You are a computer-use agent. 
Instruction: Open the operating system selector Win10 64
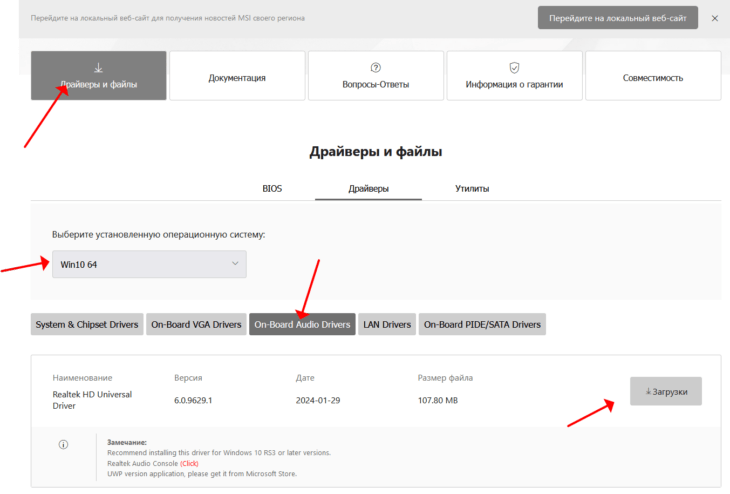pyautogui.click(x=149, y=264)
